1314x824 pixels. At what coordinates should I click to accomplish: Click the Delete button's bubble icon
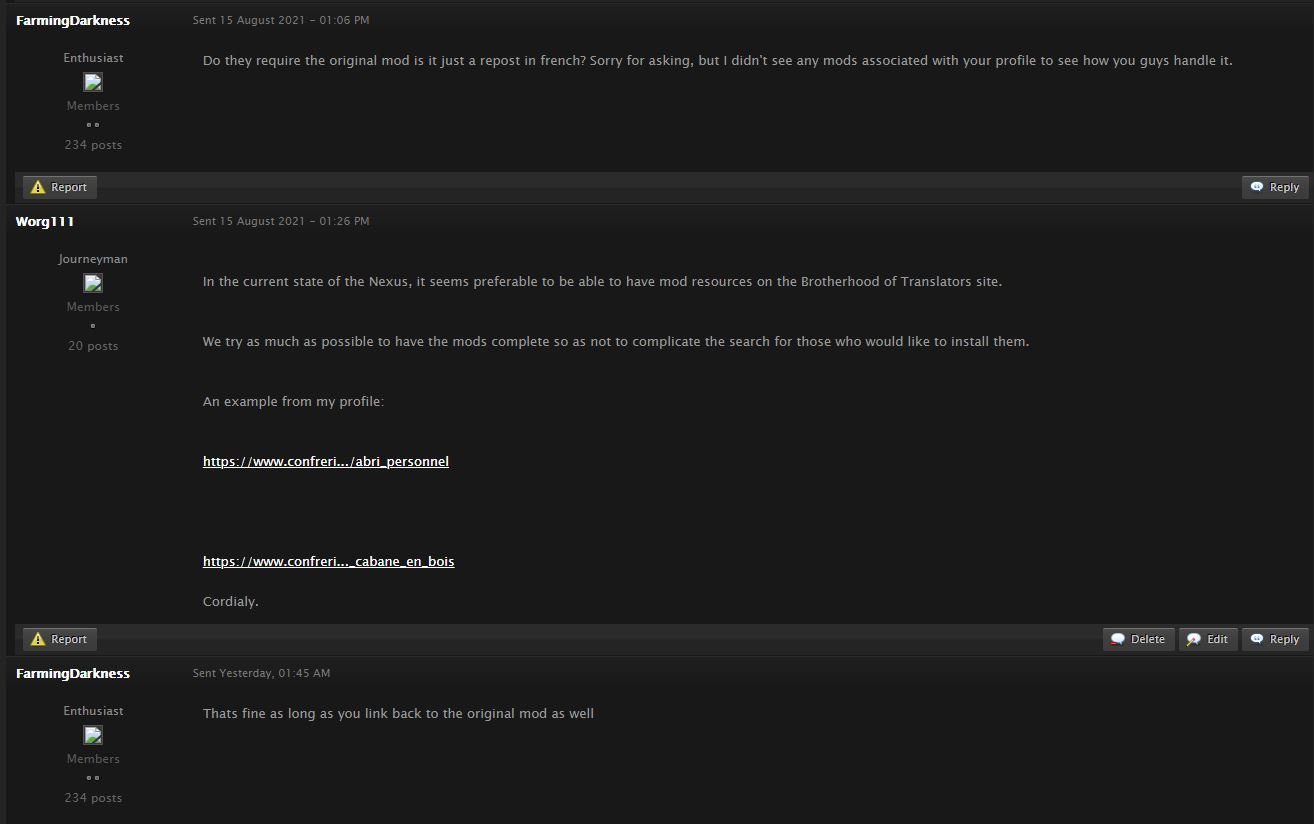[1118, 639]
